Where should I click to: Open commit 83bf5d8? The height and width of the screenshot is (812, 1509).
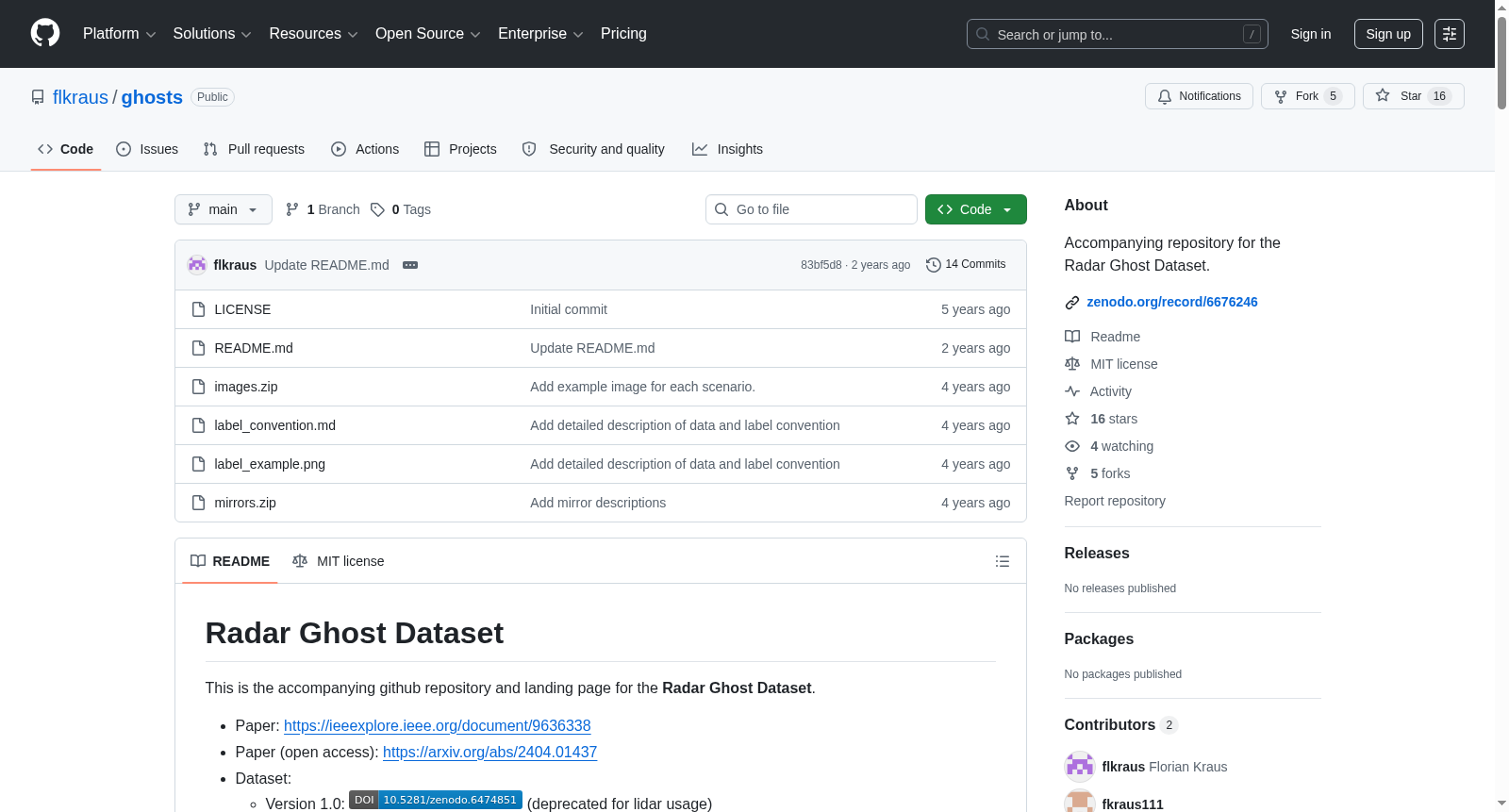click(x=821, y=265)
